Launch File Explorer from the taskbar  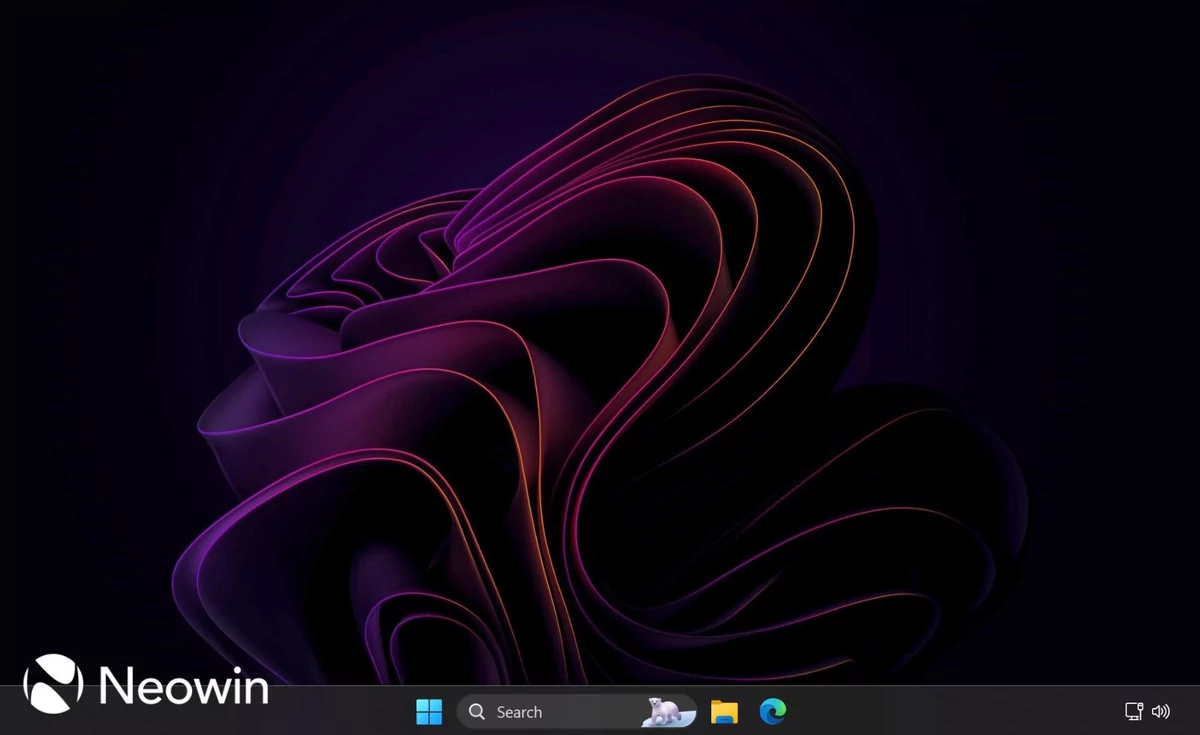[x=724, y=712]
